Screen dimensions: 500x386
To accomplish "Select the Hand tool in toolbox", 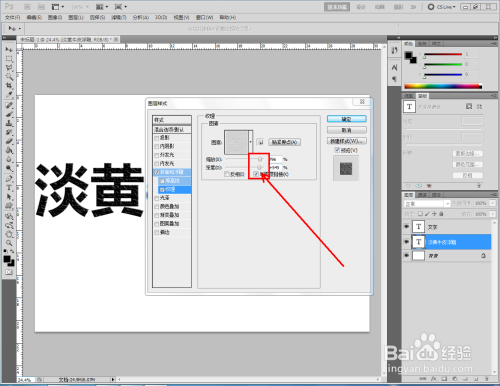I will pyautogui.click(x=9, y=234).
